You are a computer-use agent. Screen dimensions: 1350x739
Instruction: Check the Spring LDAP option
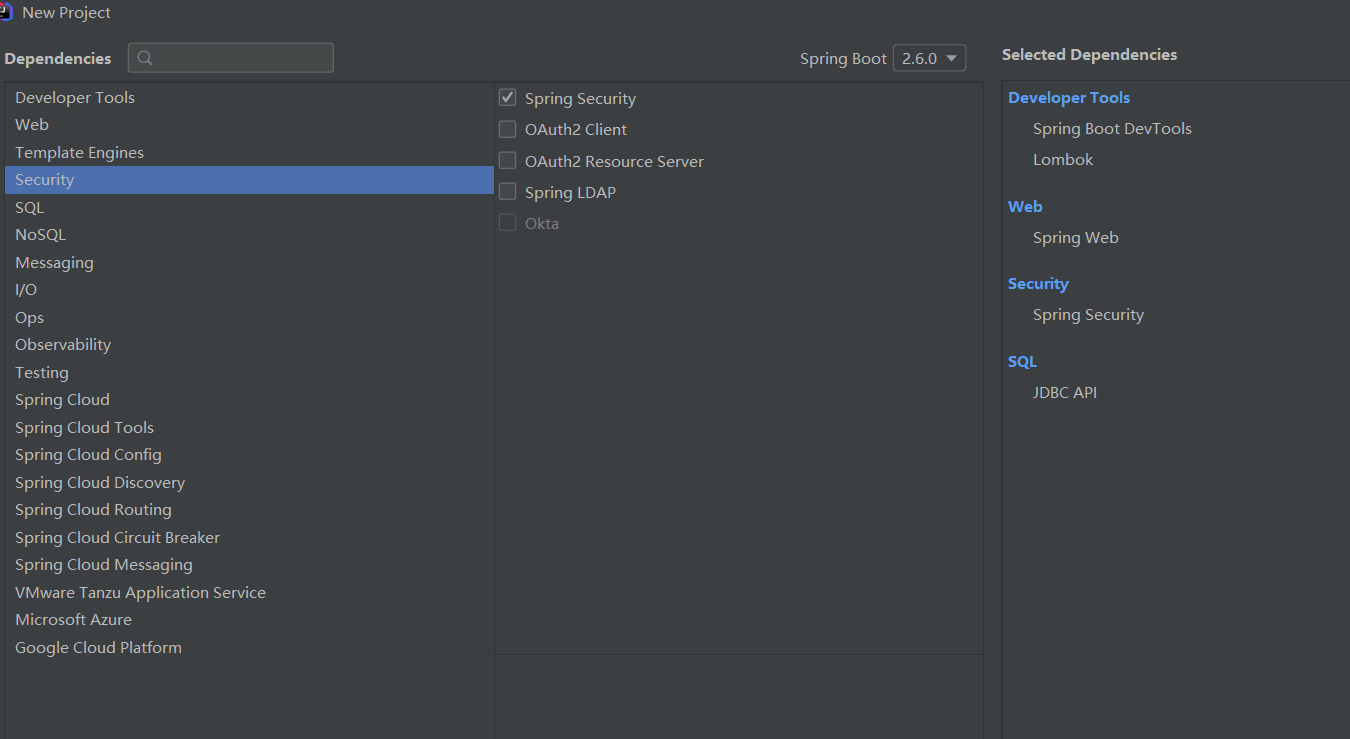click(x=508, y=192)
